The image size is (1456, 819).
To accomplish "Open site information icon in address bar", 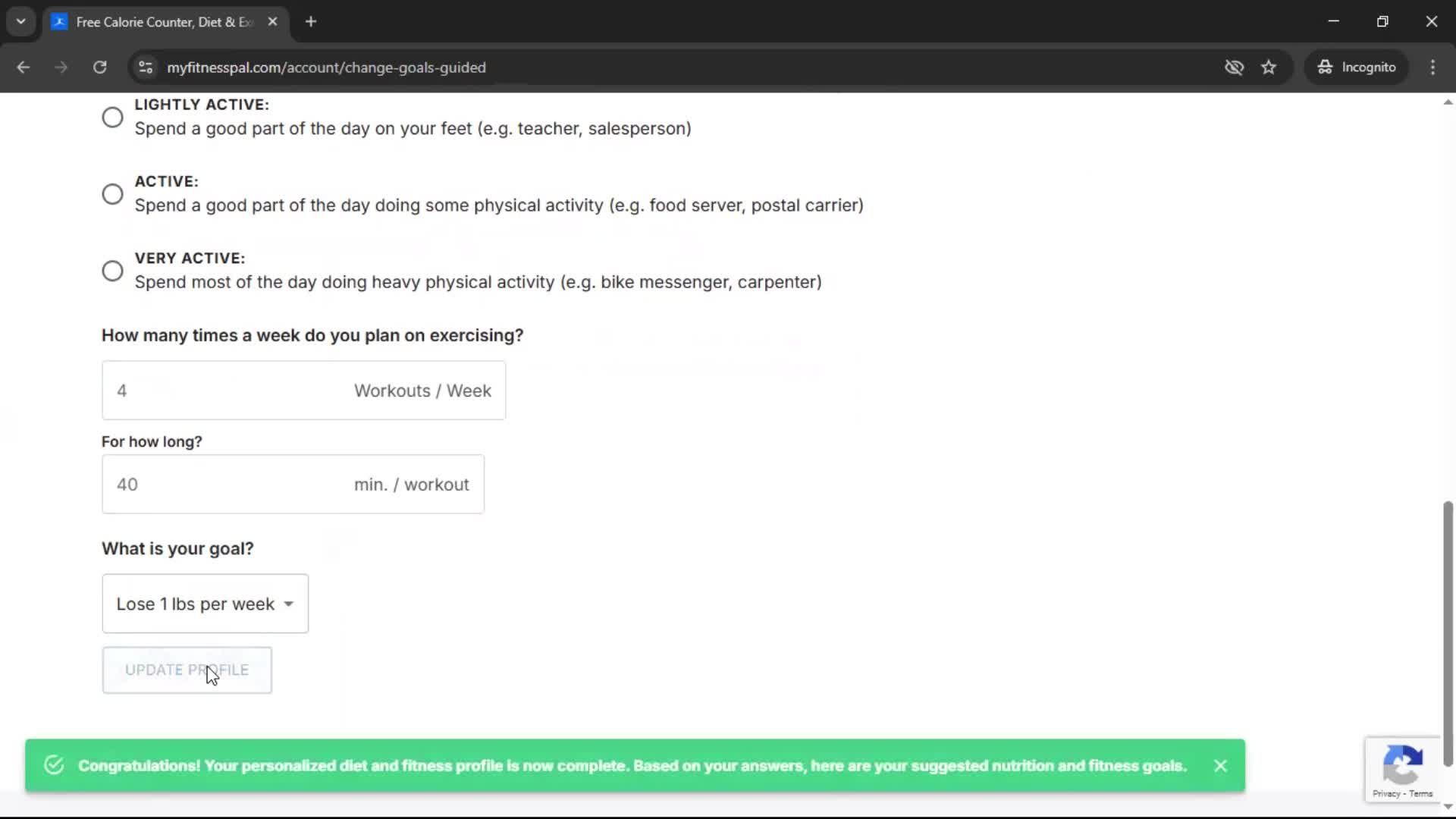I will click(x=146, y=67).
